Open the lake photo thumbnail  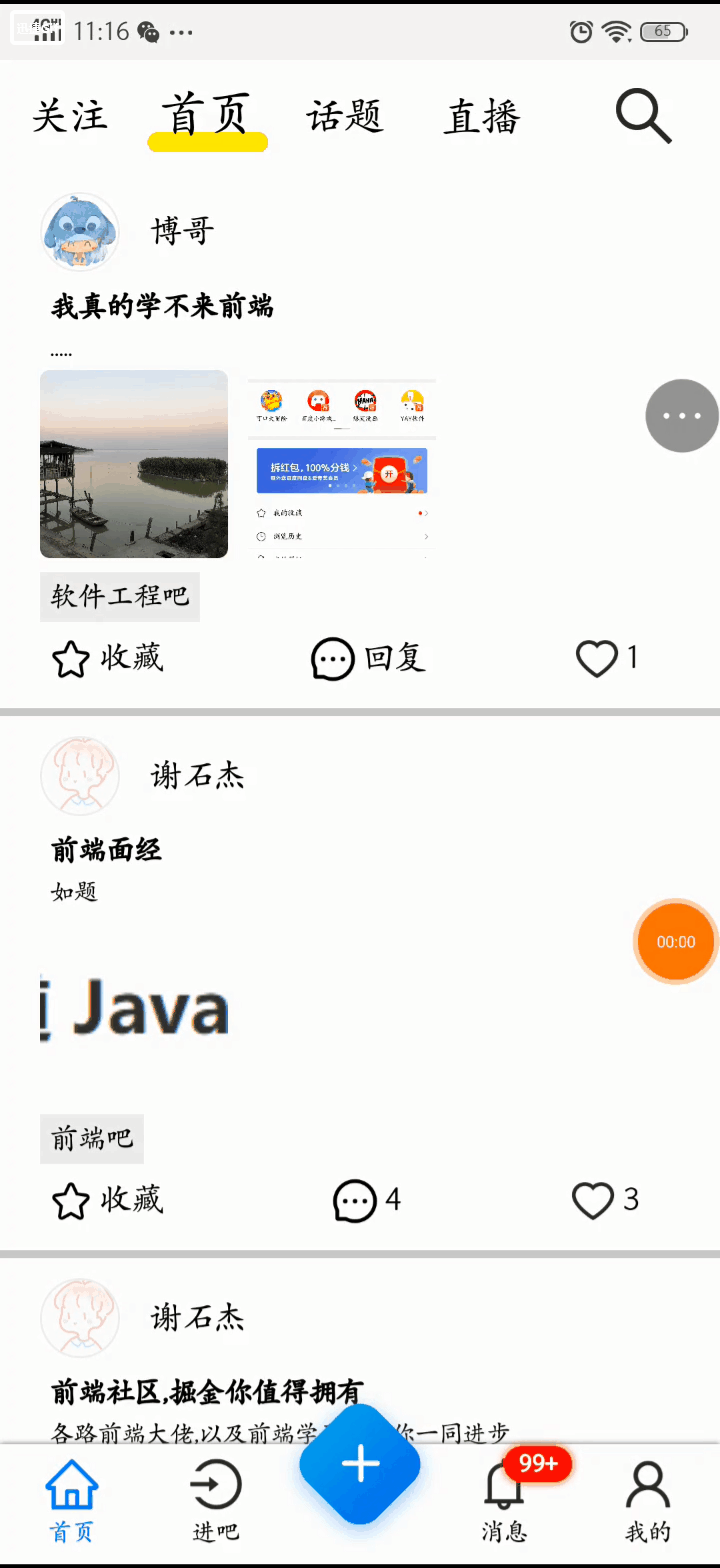coord(134,464)
